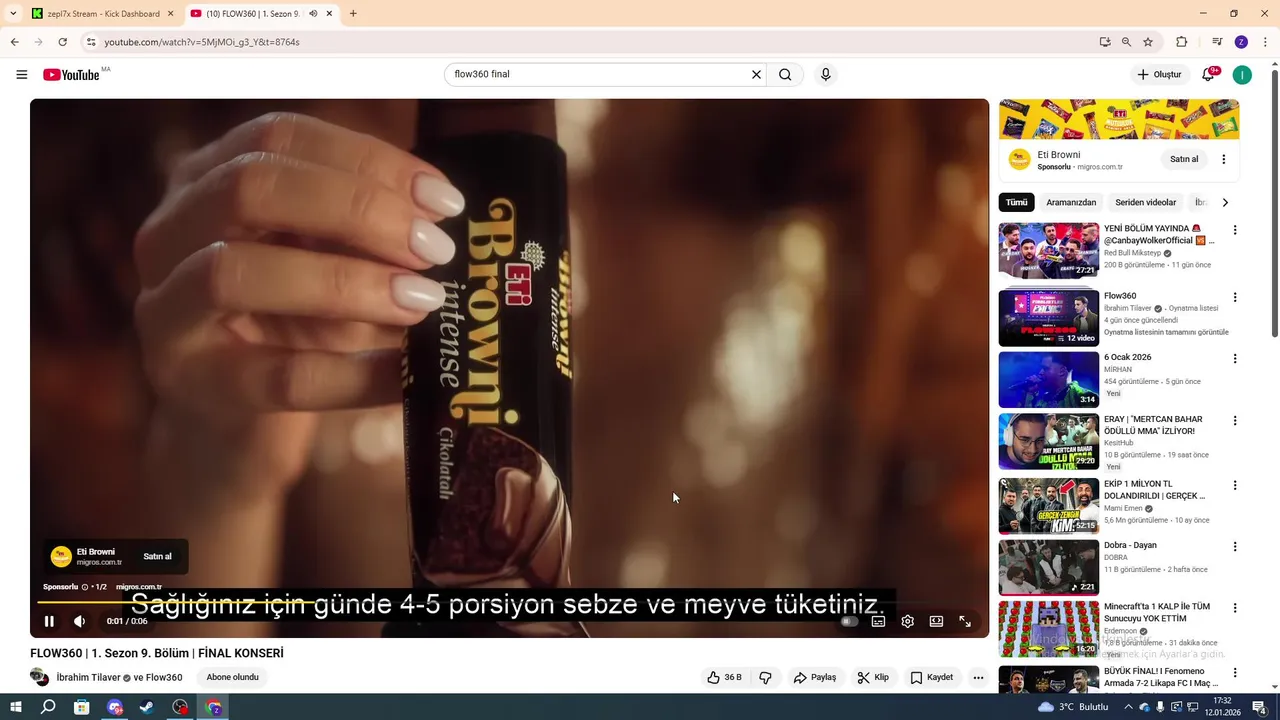
Task: Open Steam from the taskbar
Action: point(147,707)
